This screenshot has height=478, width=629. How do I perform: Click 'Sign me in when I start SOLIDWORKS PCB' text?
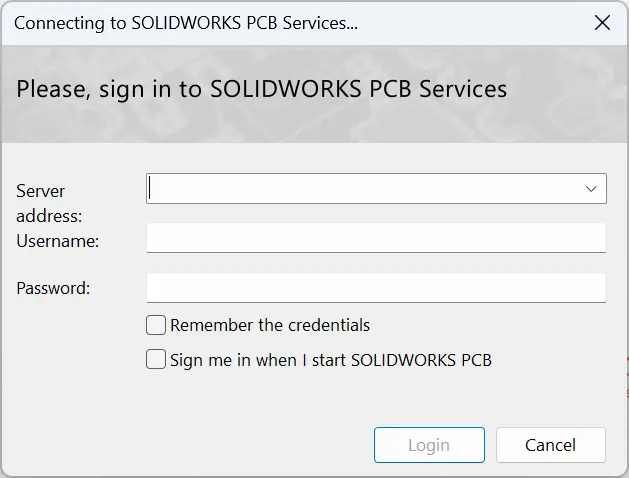pos(331,360)
